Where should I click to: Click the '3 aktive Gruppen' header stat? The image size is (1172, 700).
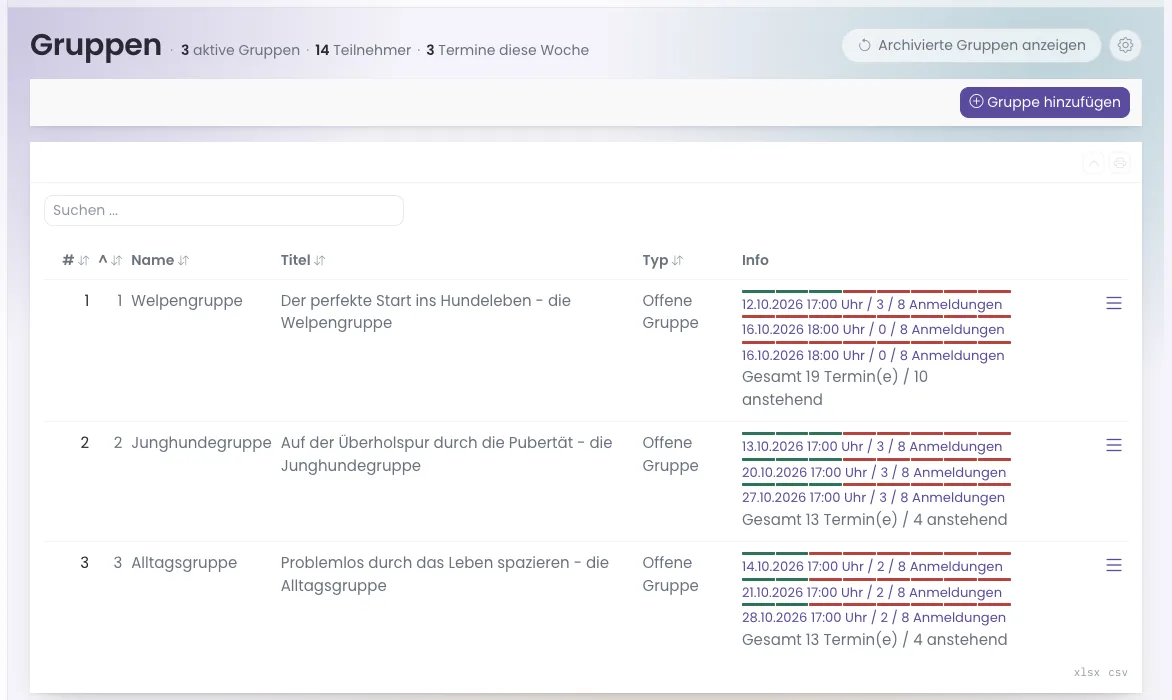coord(240,50)
